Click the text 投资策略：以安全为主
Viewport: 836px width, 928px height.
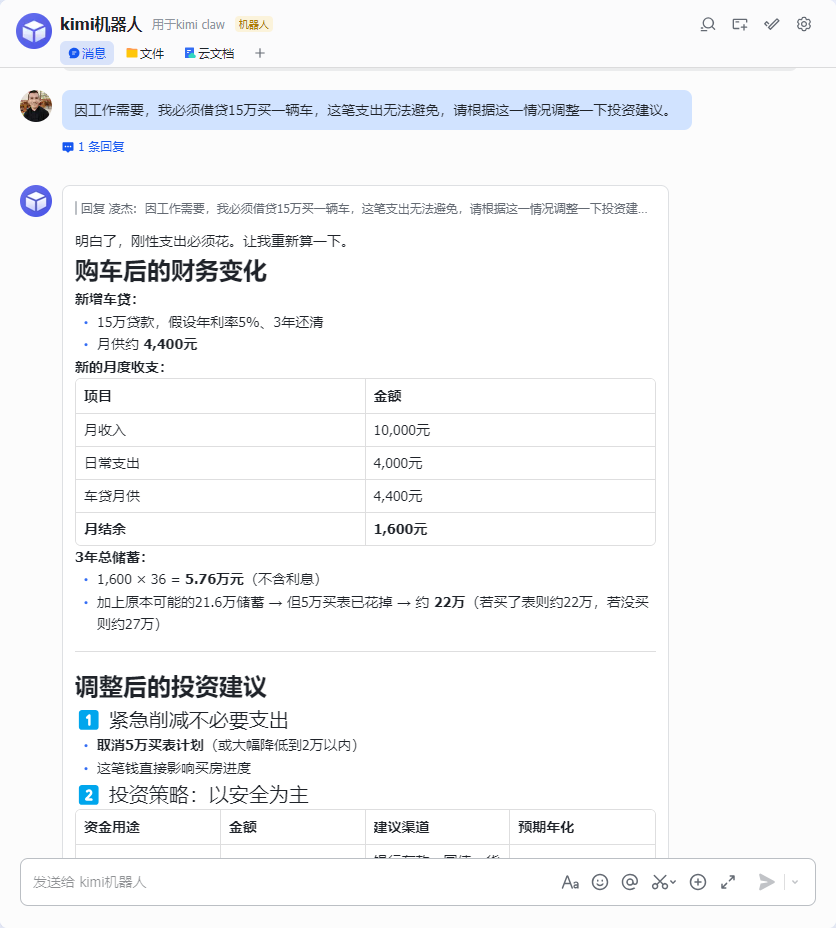click(208, 795)
